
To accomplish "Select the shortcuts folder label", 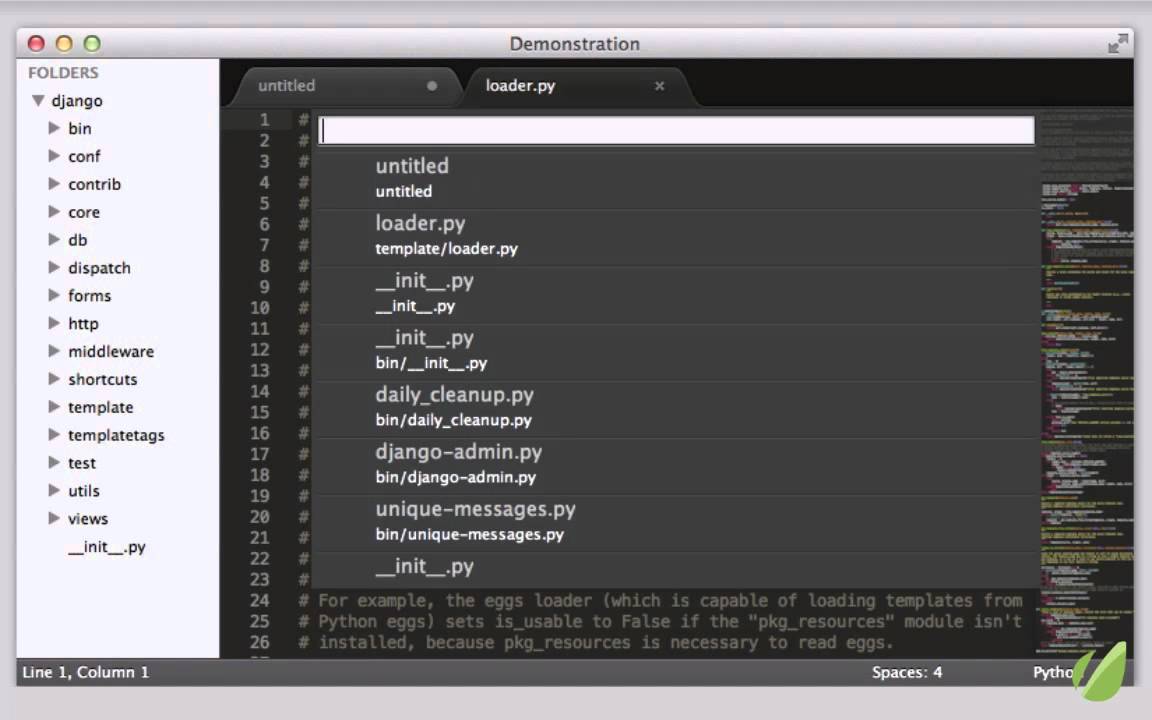I will pyautogui.click(x=103, y=380).
